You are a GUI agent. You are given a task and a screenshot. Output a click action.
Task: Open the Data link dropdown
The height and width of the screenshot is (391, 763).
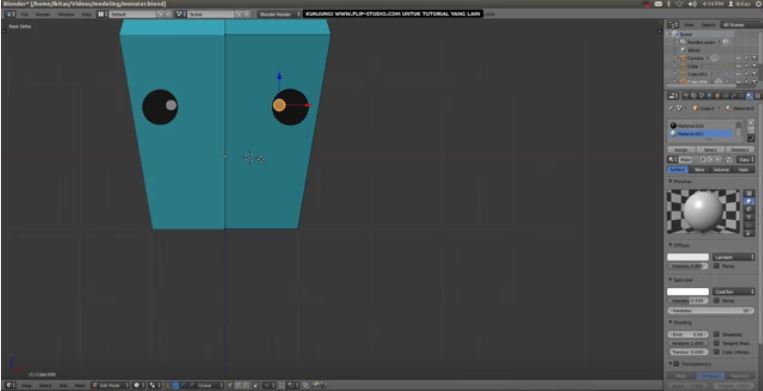click(x=745, y=160)
